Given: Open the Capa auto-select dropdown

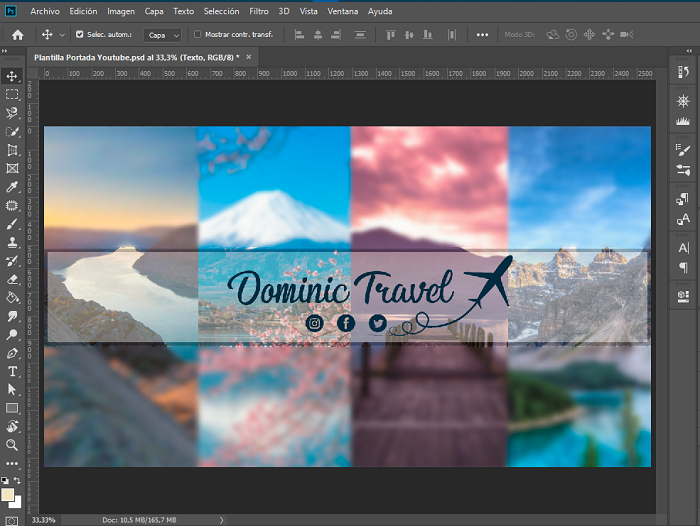Looking at the screenshot, I should pyautogui.click(x=162, y=35).
